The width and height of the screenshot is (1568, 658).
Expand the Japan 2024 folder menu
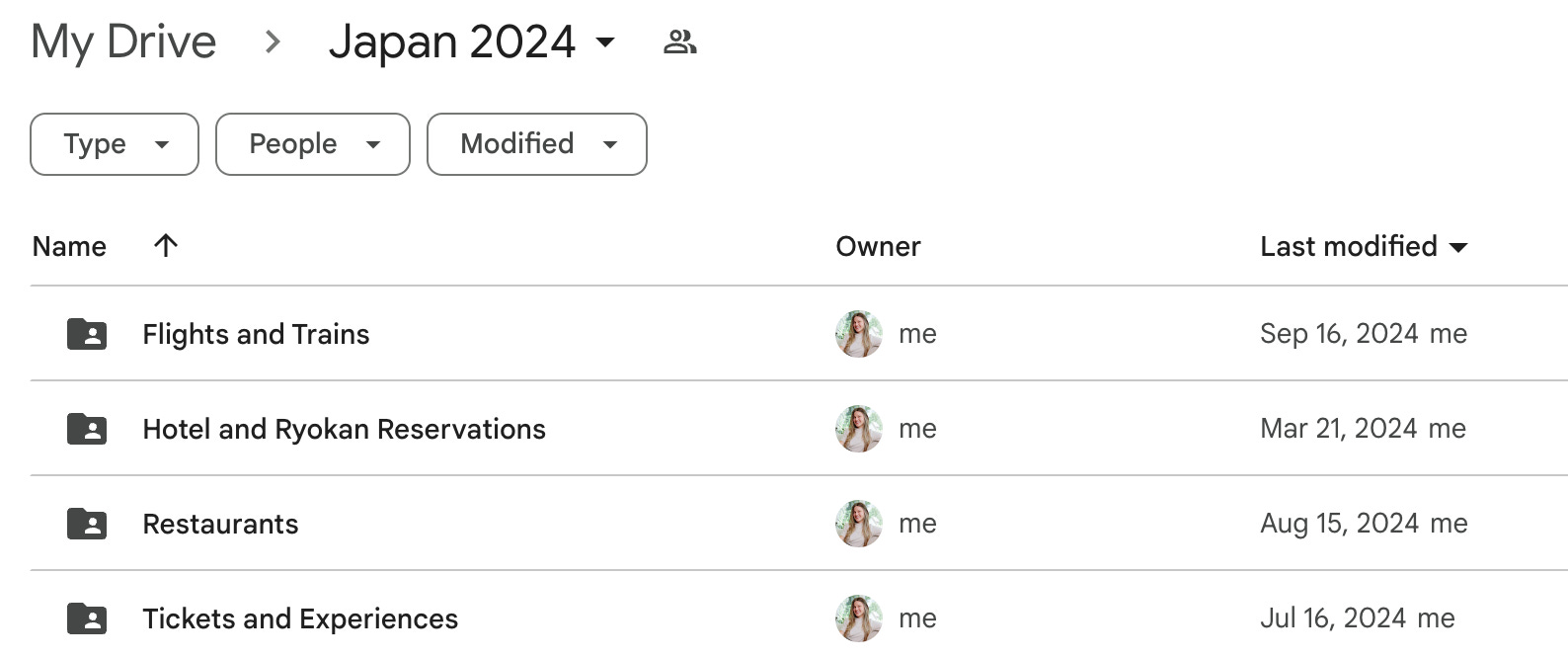pyautogui.click(x=605, y=42)
